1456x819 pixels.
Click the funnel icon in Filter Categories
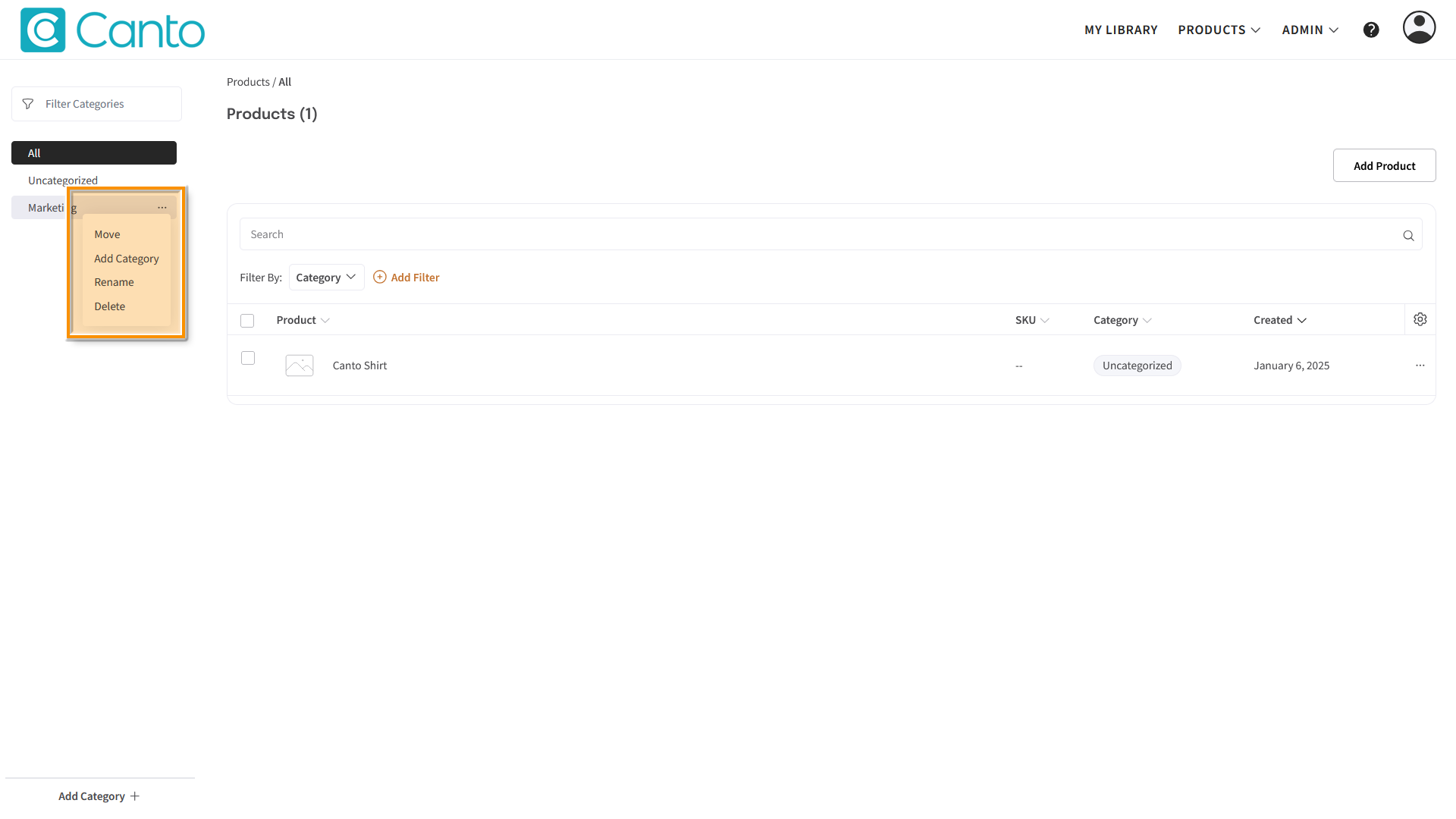(x=28, y=104)
